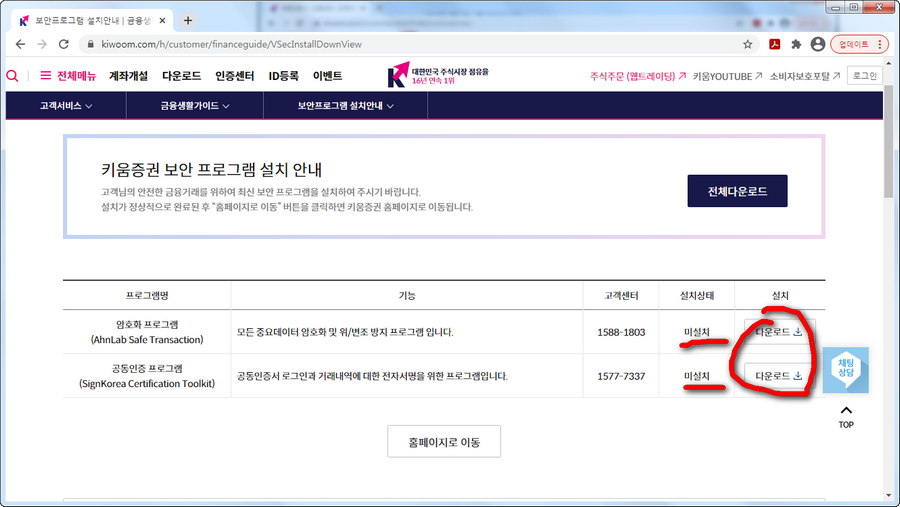Viewport: 900px width, 507px height.
Task: Click the TOP arrow to go up
Action: click(x=846, y=417)
